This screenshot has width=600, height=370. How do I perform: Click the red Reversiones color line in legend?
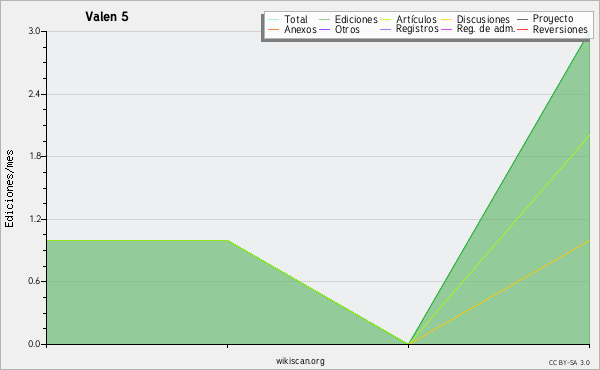pyautogui.click(x=522, y=29)
